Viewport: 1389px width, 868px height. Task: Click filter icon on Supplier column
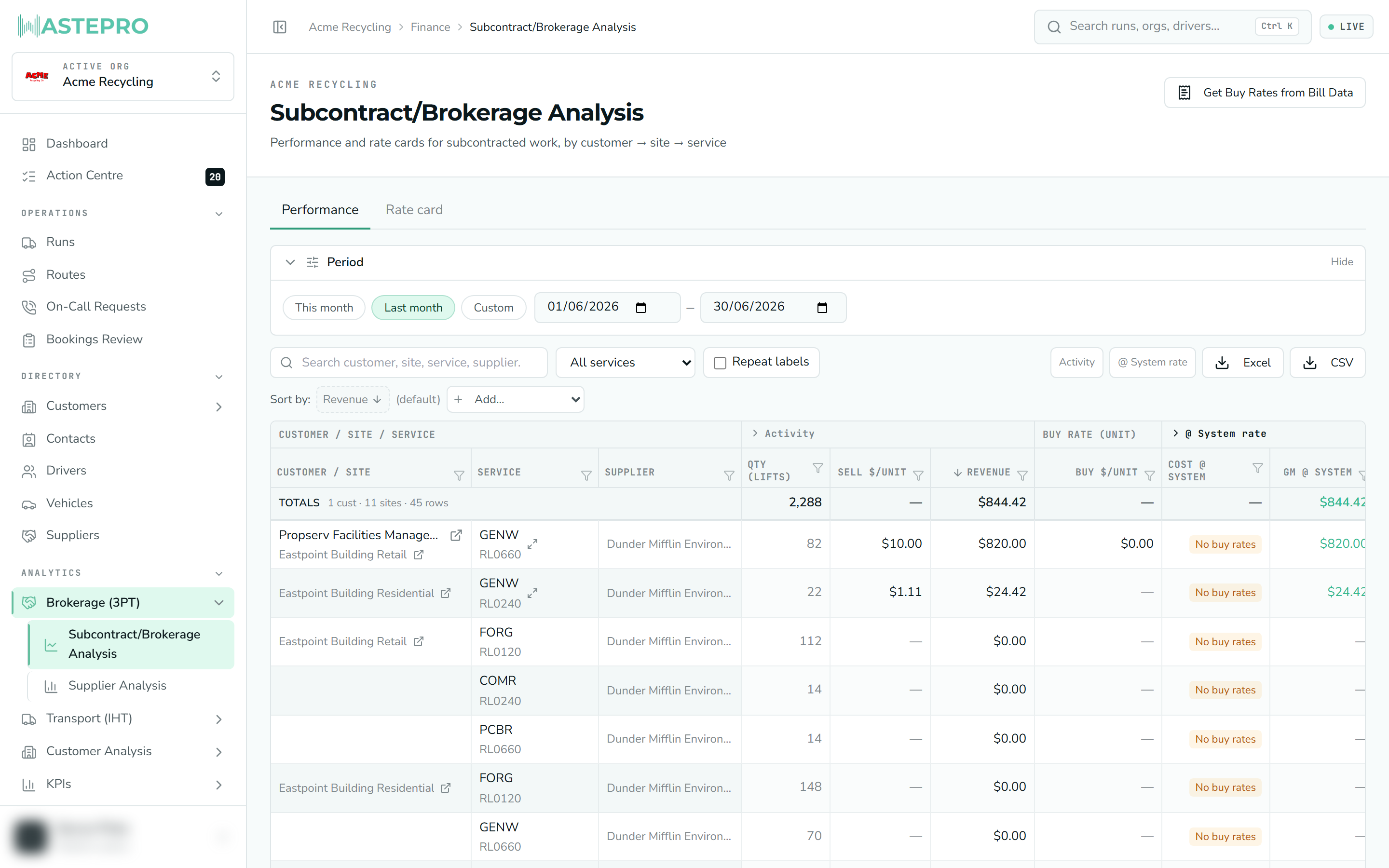click(x=729, y=475)
